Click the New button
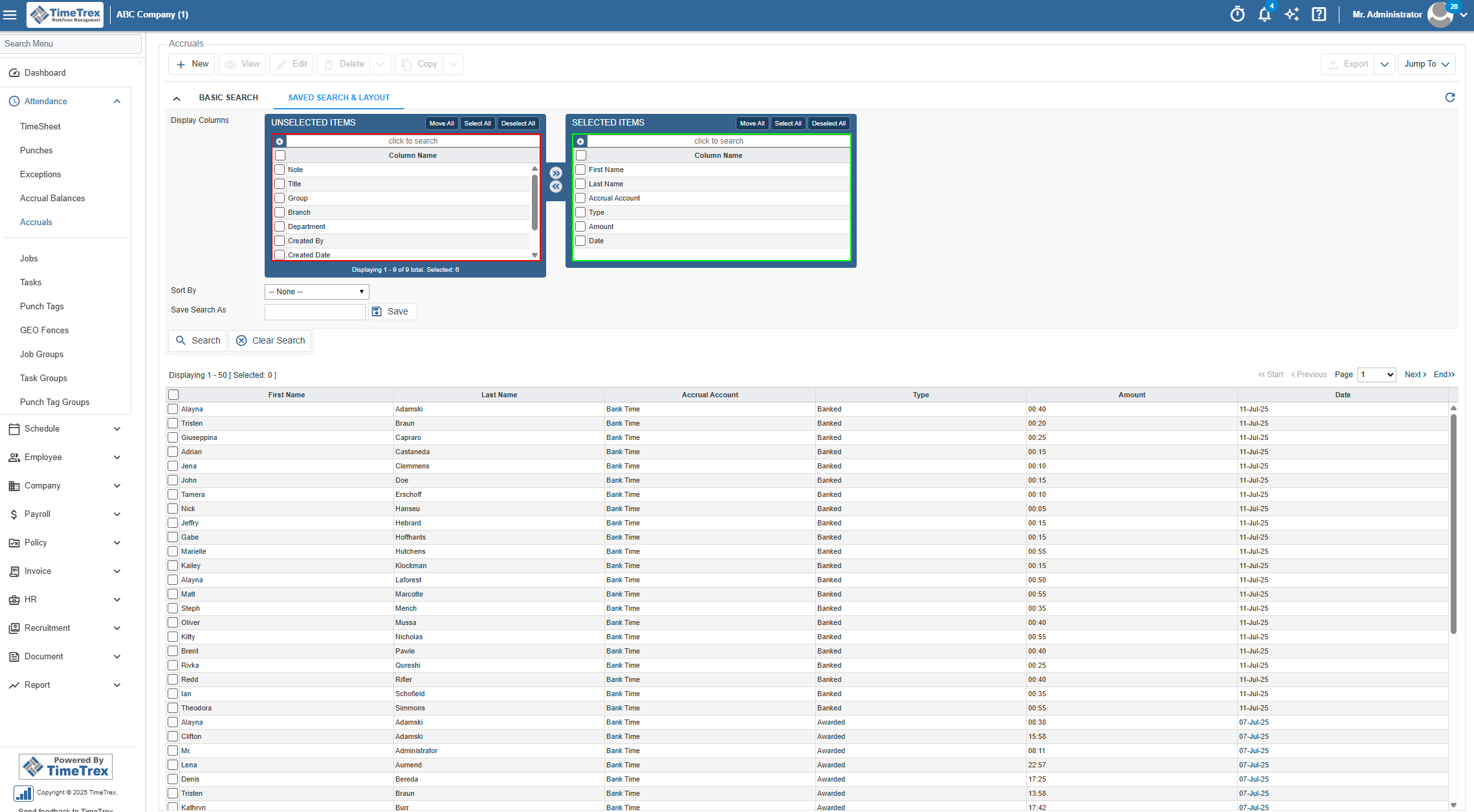Image resolution: width=1474 pixels, height=812 pixels. [x=192, y=64]
